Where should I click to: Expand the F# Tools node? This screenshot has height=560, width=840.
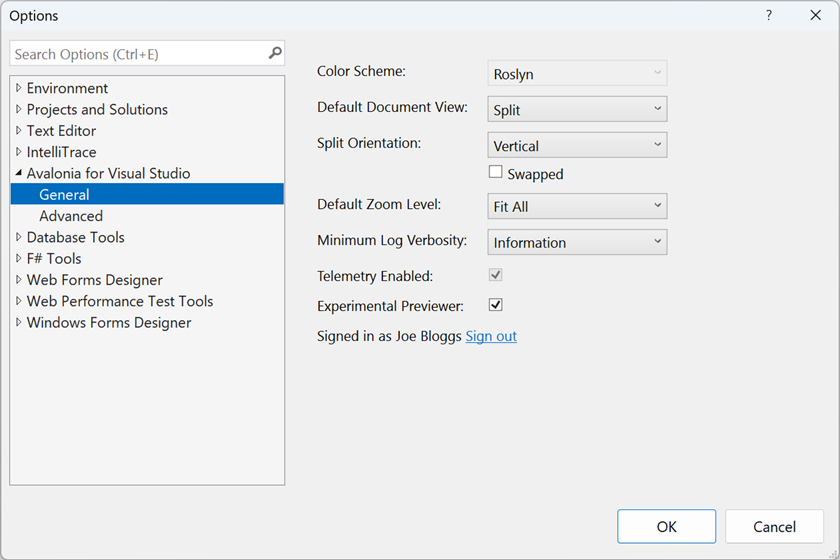pyautogui.click(x=19, y=258)
